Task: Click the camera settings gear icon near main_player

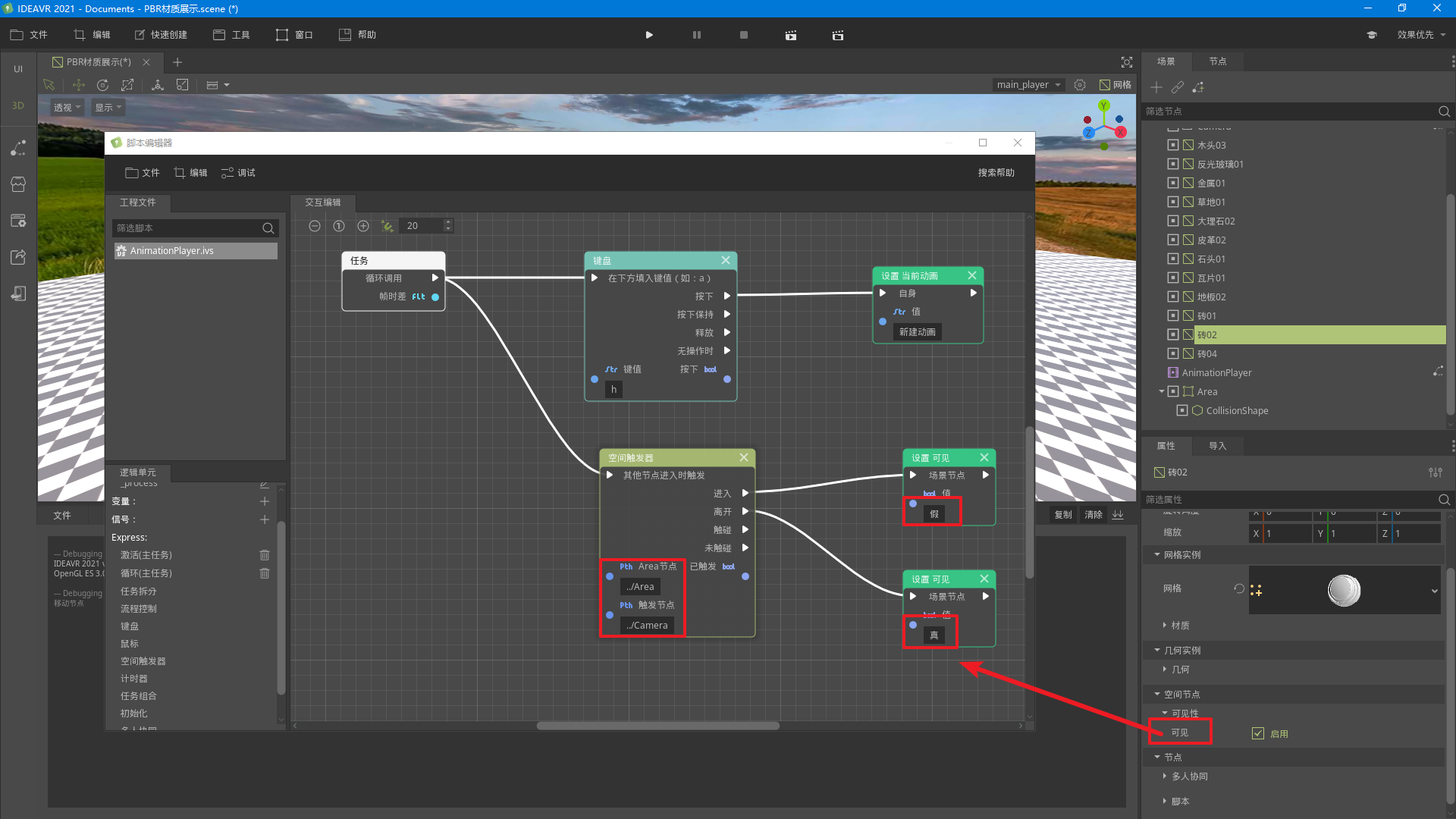Action: pos(1080,85)
